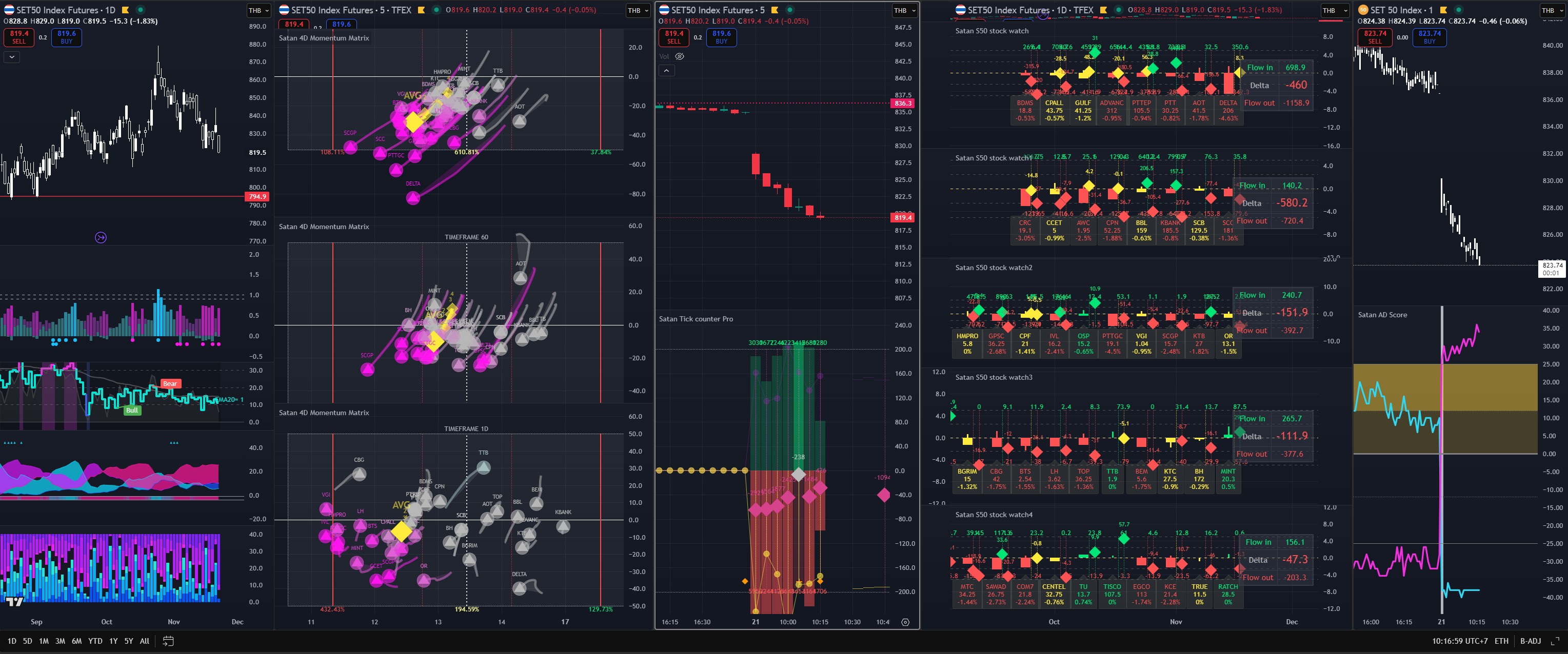Click the orange SET 50 Index symbol logo
Viewport: 1568px width, 654px height.
click(1363, 10)
